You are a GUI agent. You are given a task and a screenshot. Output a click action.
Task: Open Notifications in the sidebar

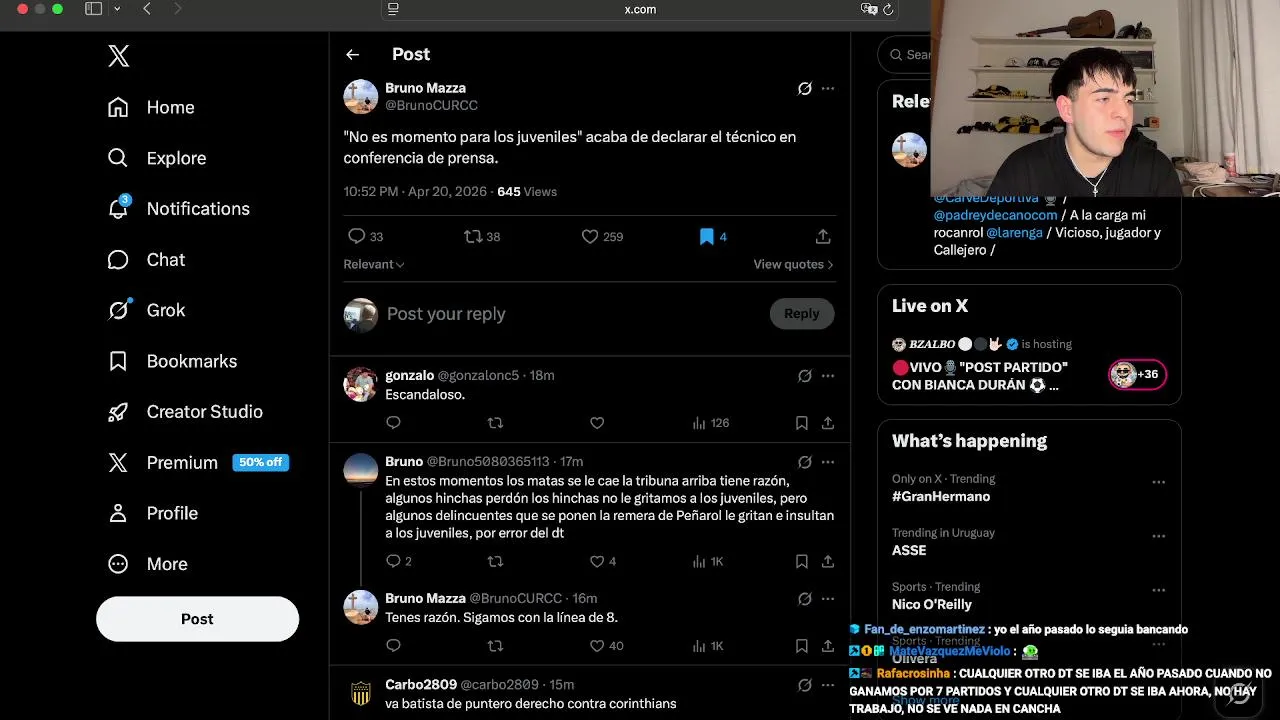[x=178, y=208]
